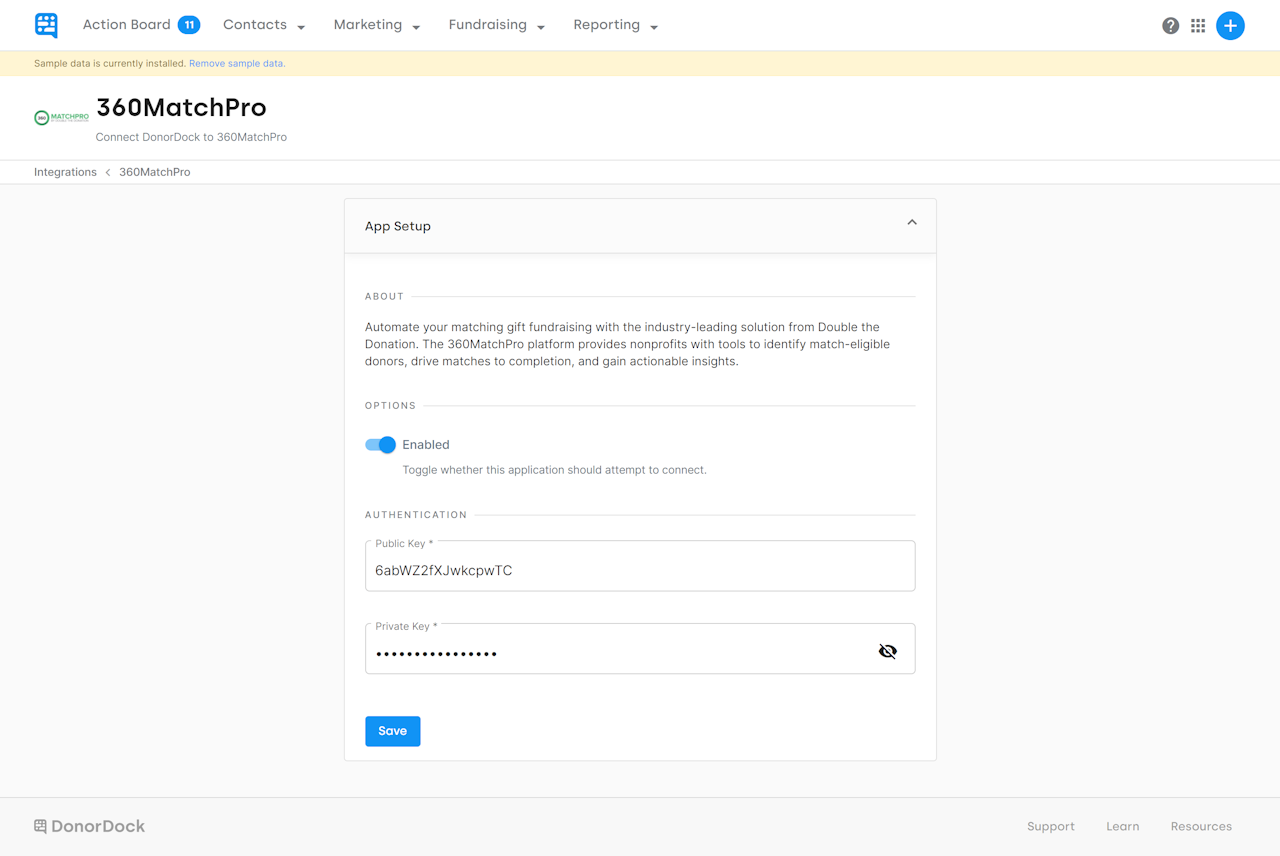Go to the Action Board
Image resolution: width=1280 pixels, height=856 pixels.
click(125, 24)
